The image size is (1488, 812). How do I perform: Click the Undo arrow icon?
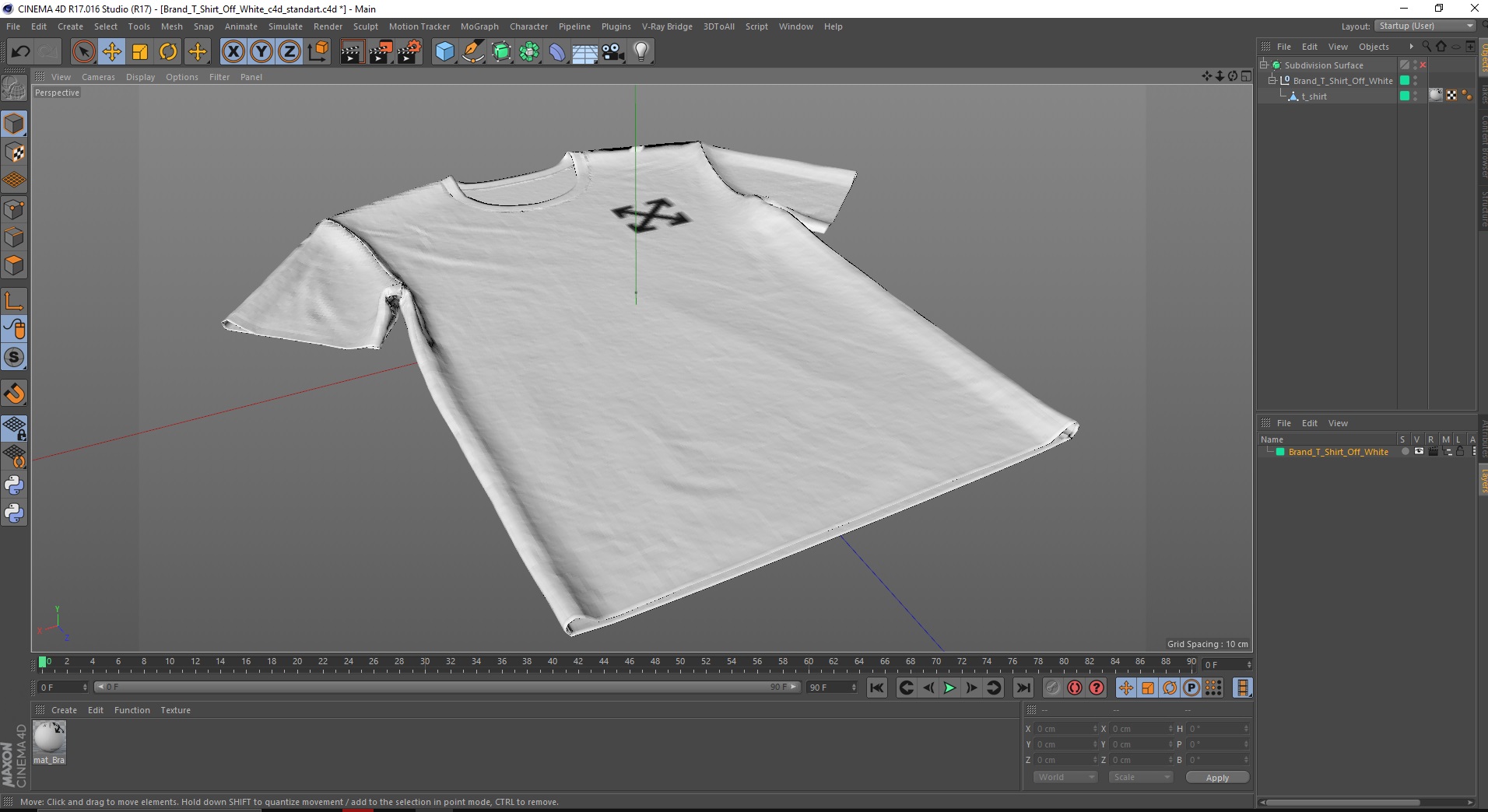click(x=20, y=52)
